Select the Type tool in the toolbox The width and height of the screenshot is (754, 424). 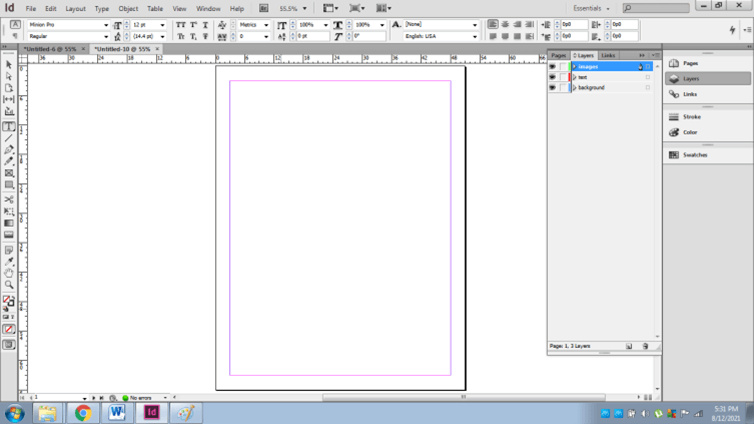point(9,127)
